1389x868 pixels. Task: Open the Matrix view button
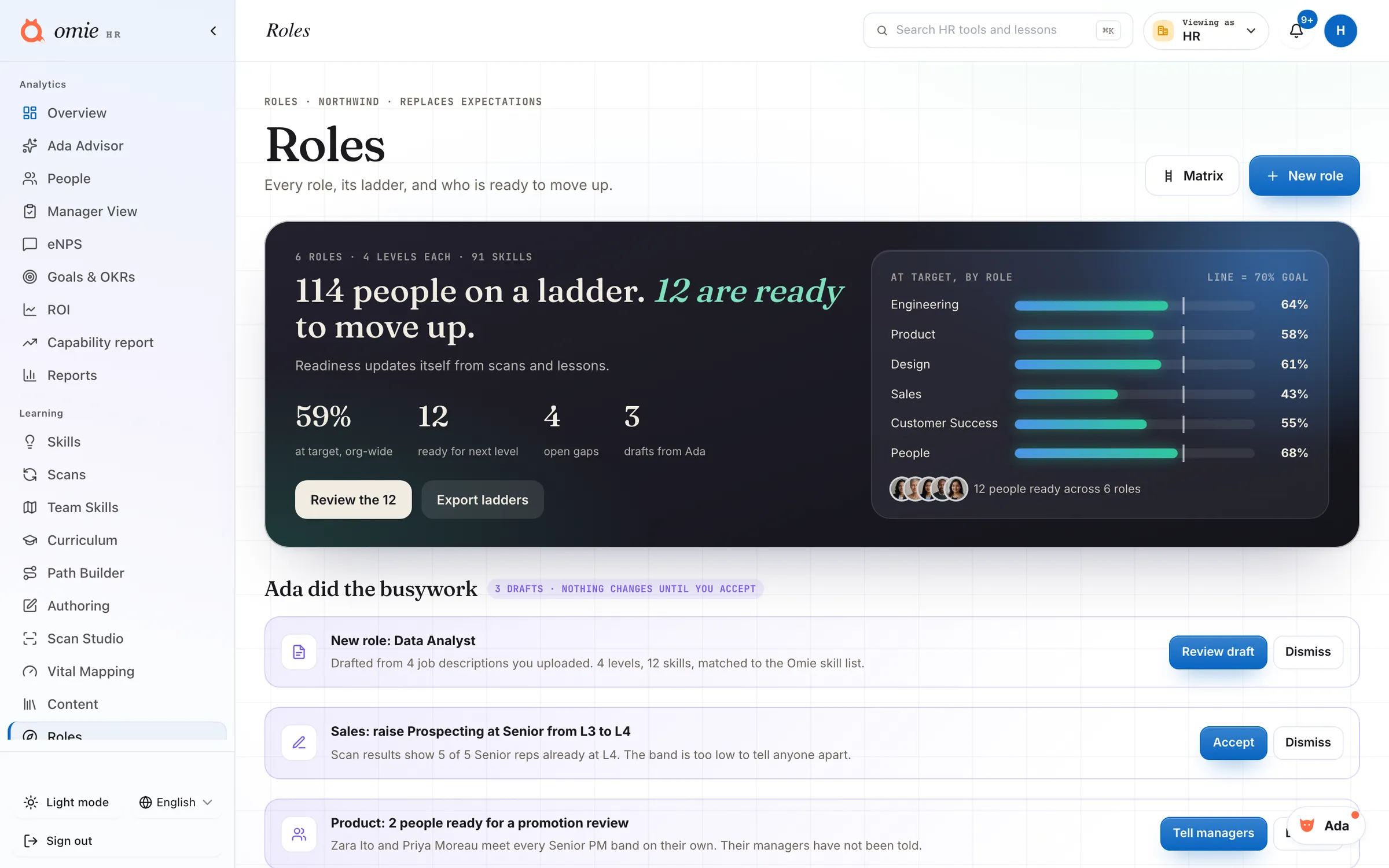1192,175
